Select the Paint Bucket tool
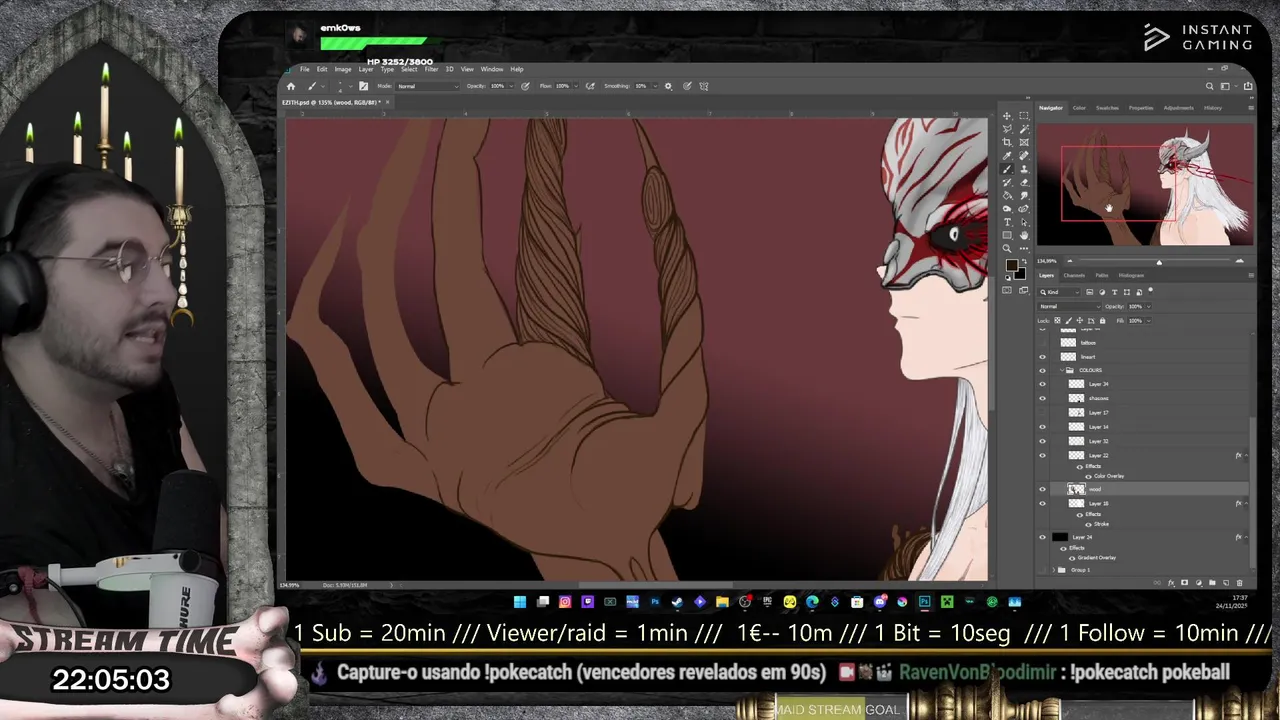The image size is (1280, 720). (1007, 195)
